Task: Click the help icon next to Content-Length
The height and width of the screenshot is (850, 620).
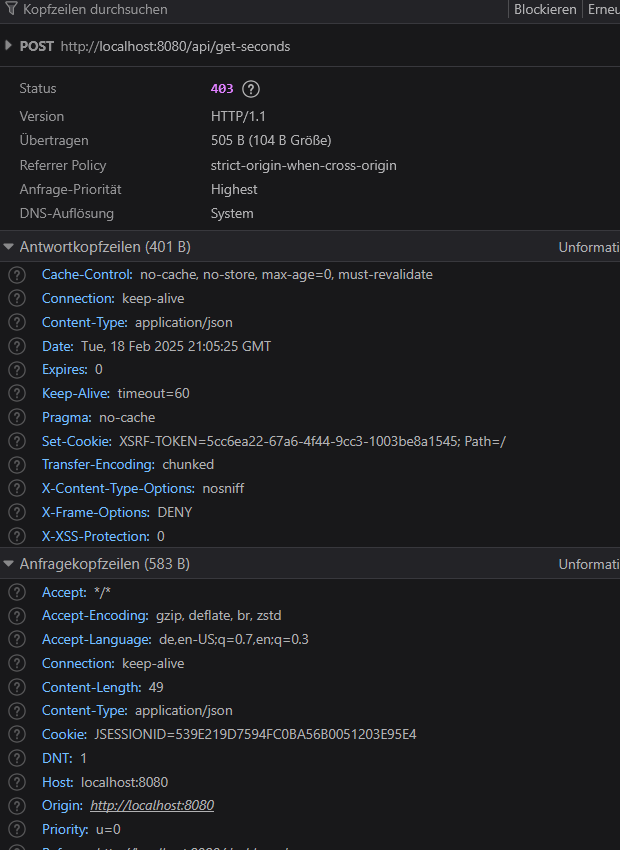Action: 17,687
